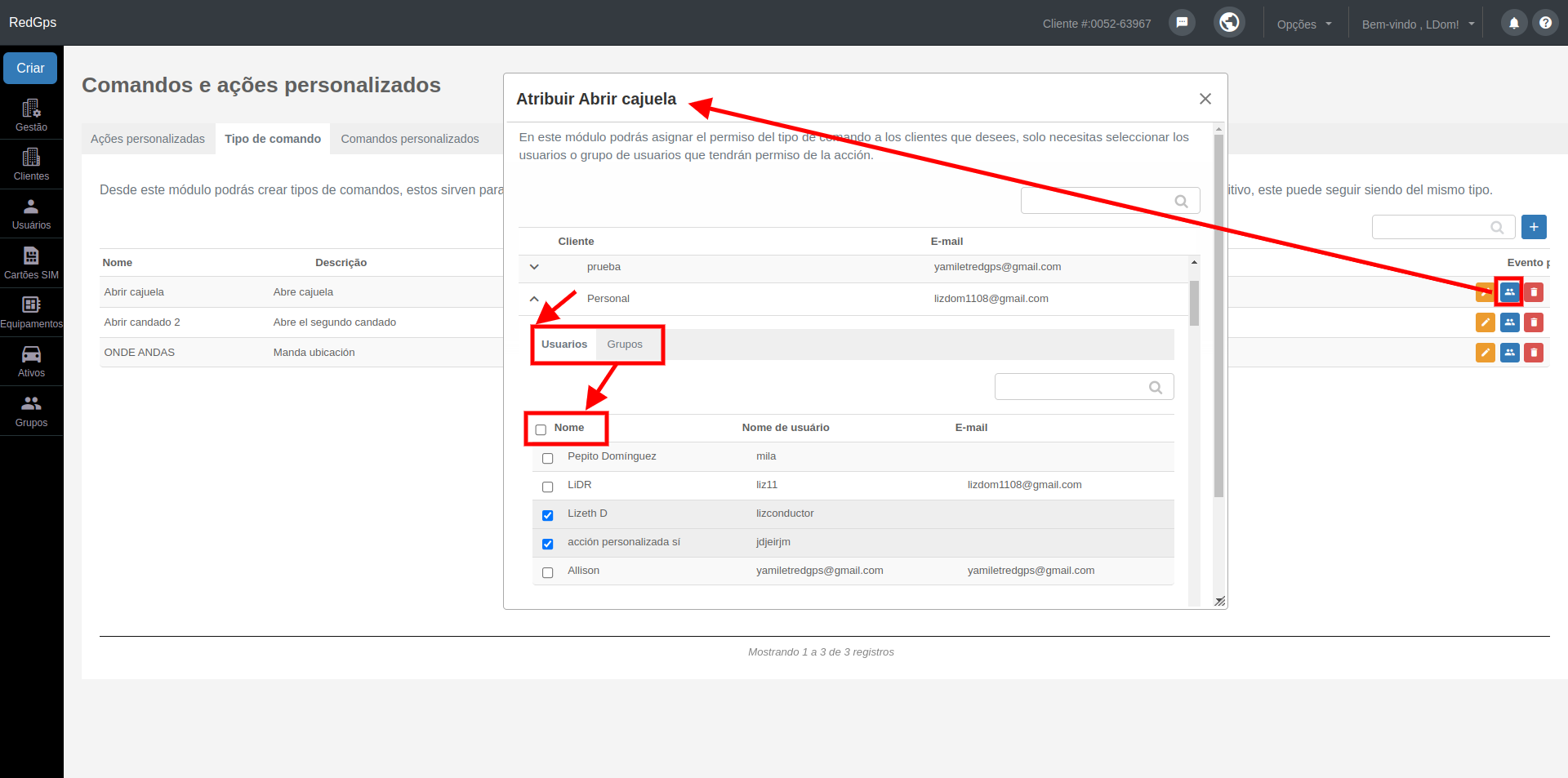Click the Criar button
Screen dimensions: 1568x778
[30, 69]
